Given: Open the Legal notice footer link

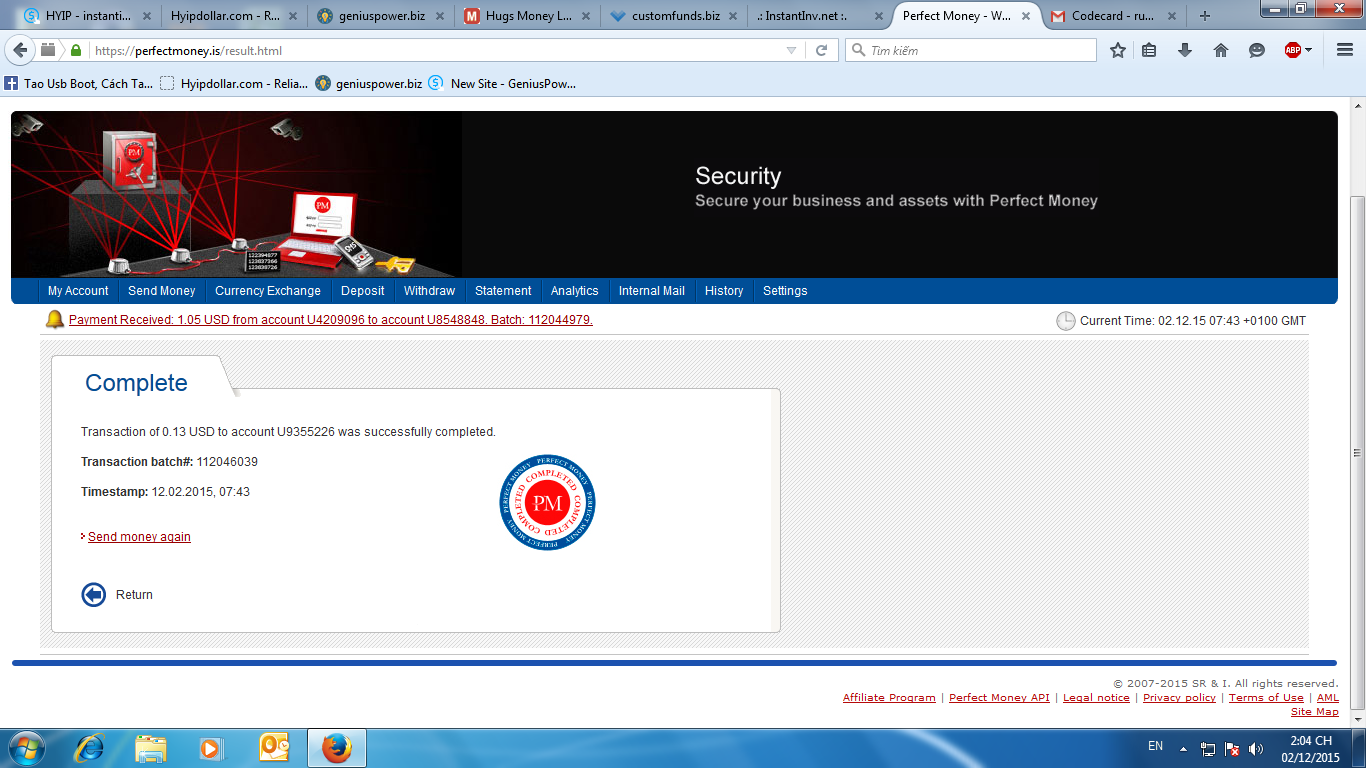Looking at the screenshot, I should pyautogui.click(x=1096, y=698).
